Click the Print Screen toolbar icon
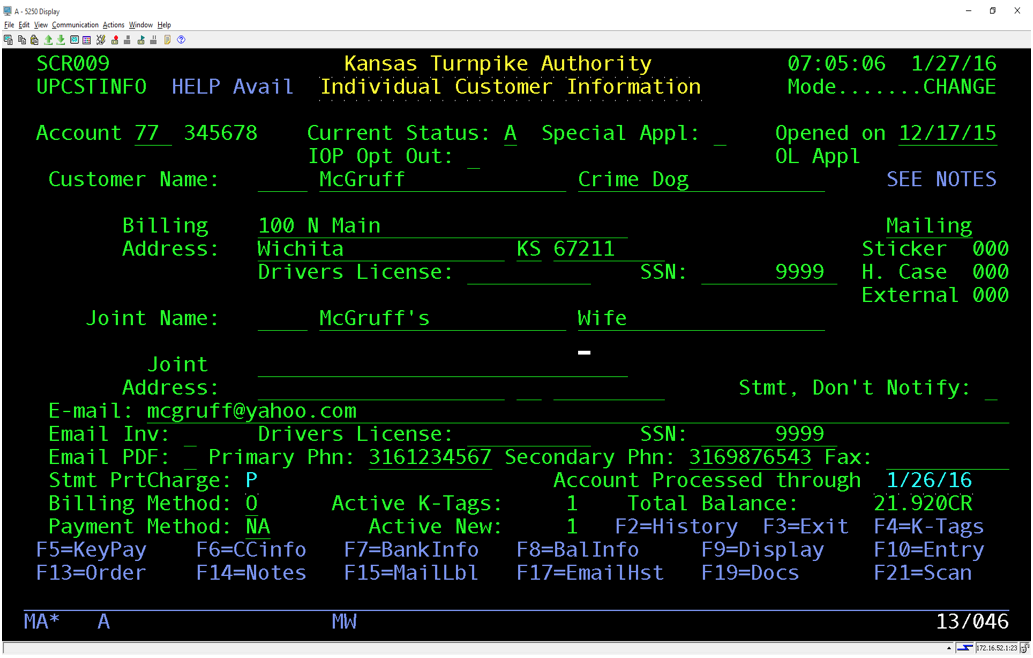The image size is (1033, 658). [x=8, y=40]
